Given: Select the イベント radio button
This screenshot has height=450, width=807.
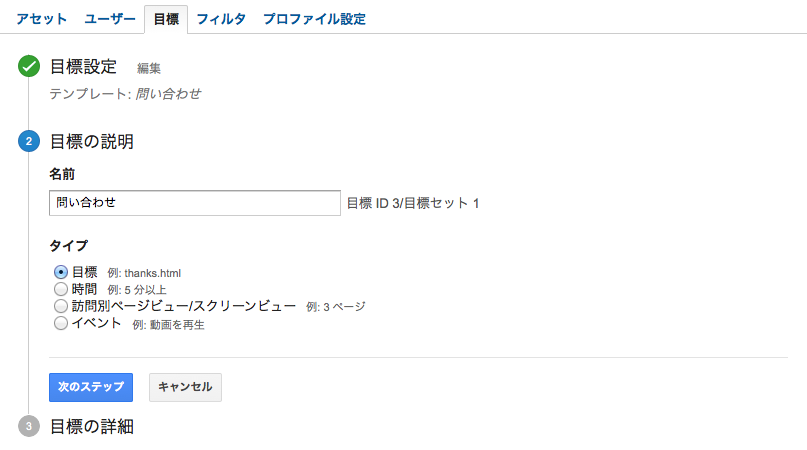Looking at the screenshot, I should pos(61,323).
